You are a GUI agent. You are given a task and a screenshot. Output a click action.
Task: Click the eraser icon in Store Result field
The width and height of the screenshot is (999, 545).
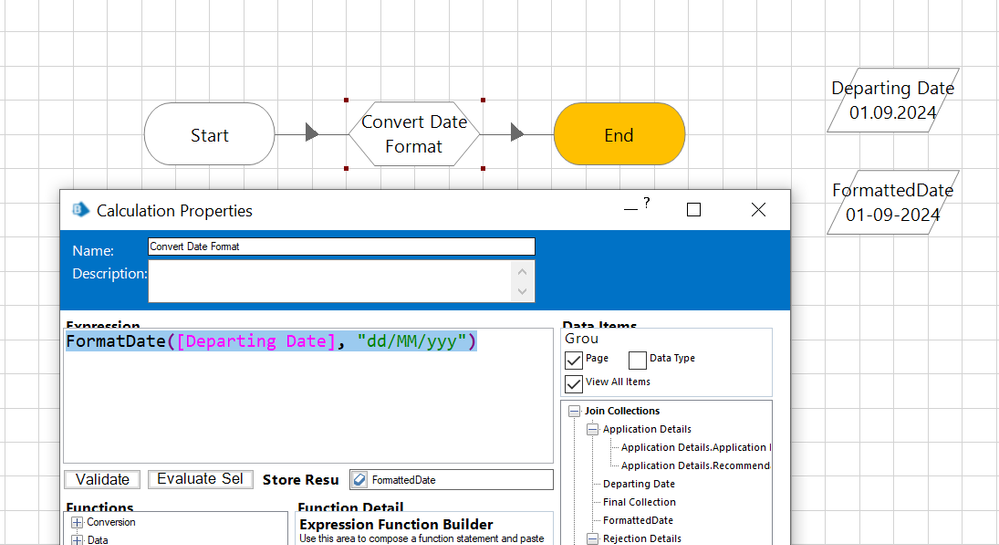(360, 480)
